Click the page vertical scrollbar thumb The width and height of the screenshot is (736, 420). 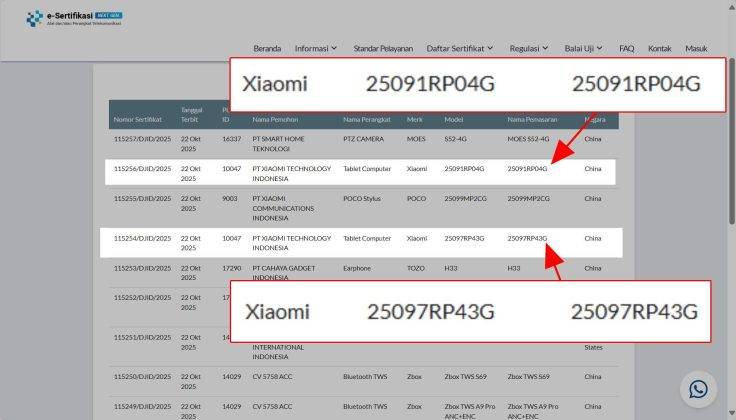click(x=732, y=141)
